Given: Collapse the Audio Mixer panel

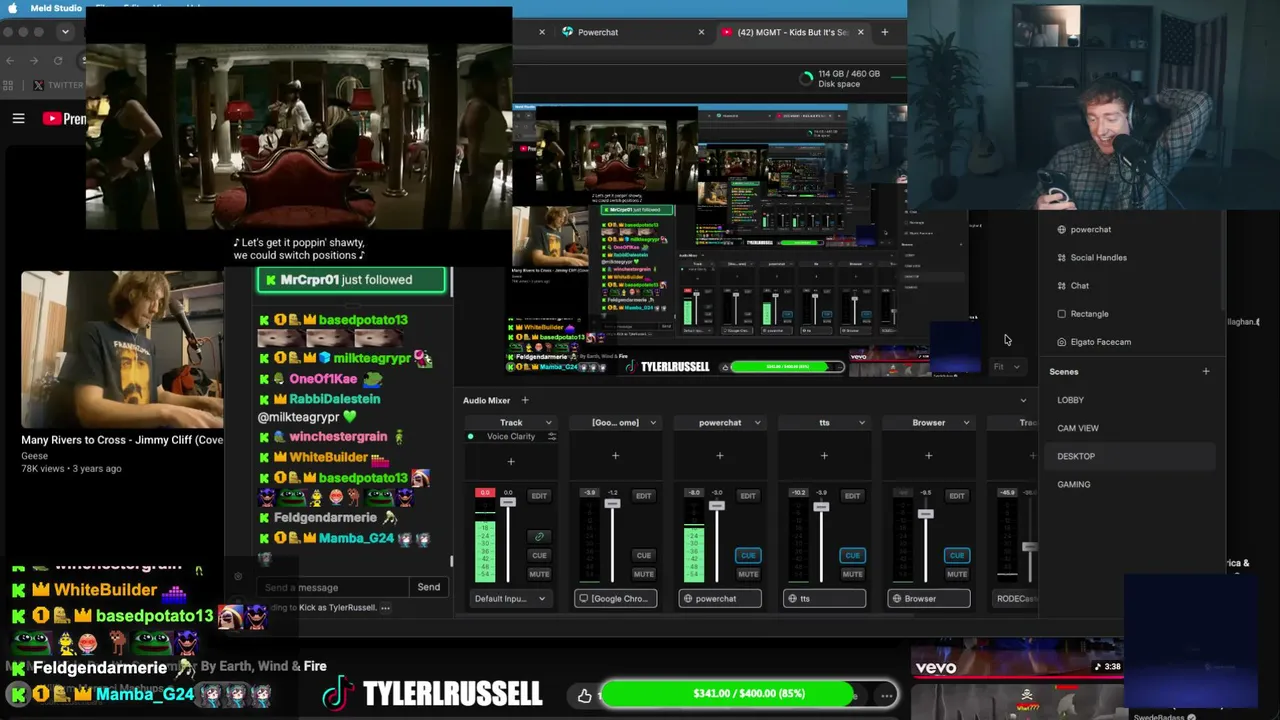Looking at the screenshot, I should pos(1023,400).
